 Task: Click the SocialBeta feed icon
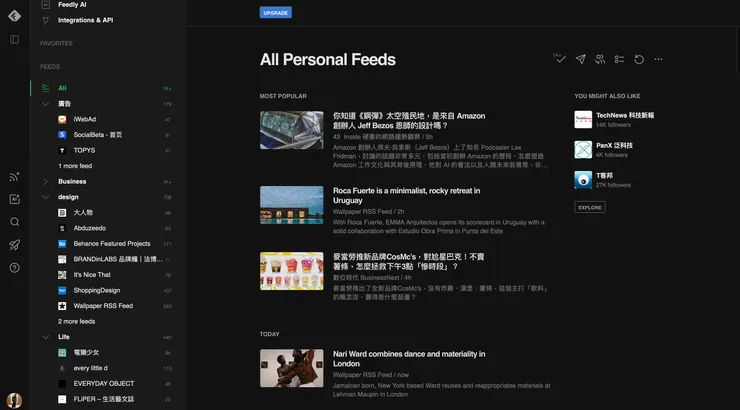[x=62, y=135]
